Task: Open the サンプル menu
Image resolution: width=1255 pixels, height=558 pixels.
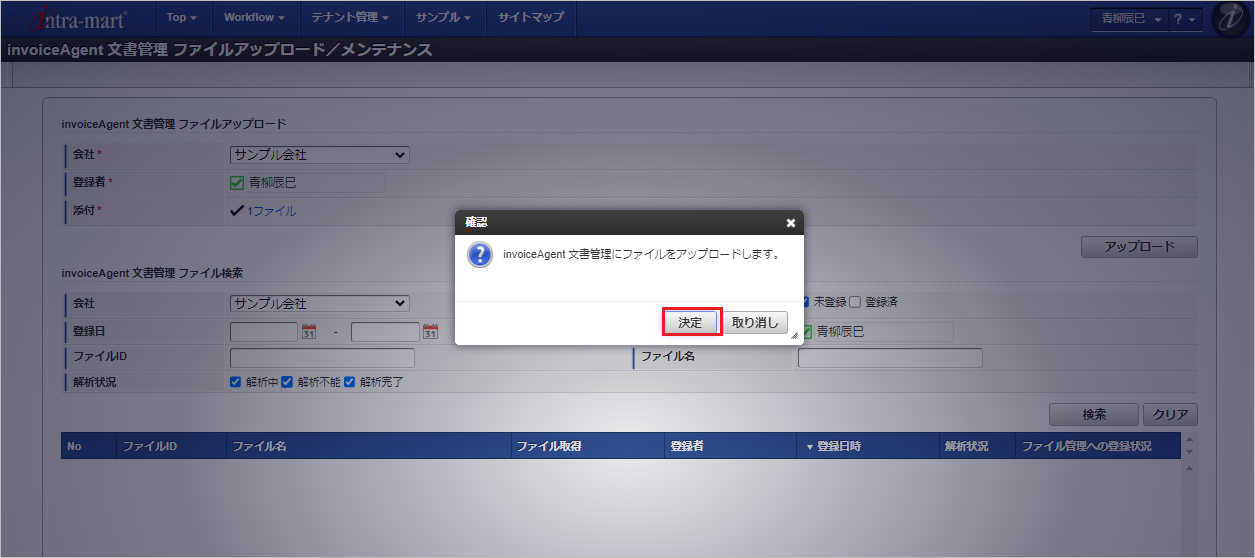Action: (443, 17)
